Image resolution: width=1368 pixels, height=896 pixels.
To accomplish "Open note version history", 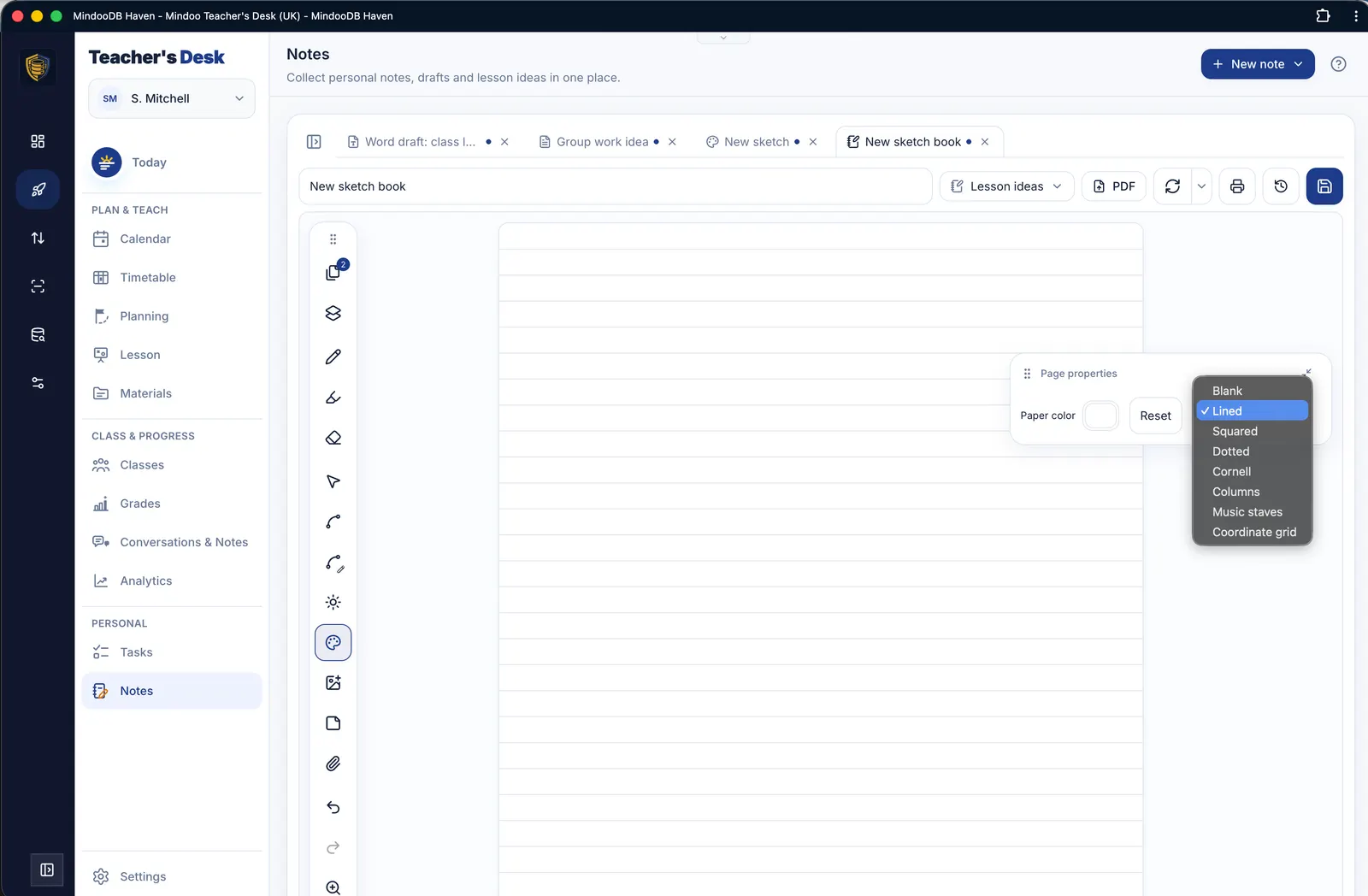I will pos(1281,186).
